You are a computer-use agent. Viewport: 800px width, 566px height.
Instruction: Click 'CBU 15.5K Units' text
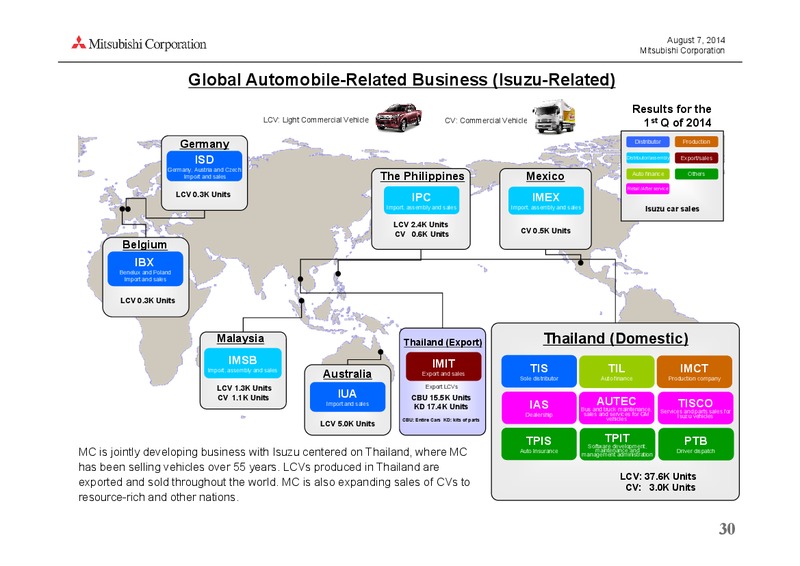pyautogui.click(x=441, y=398)
